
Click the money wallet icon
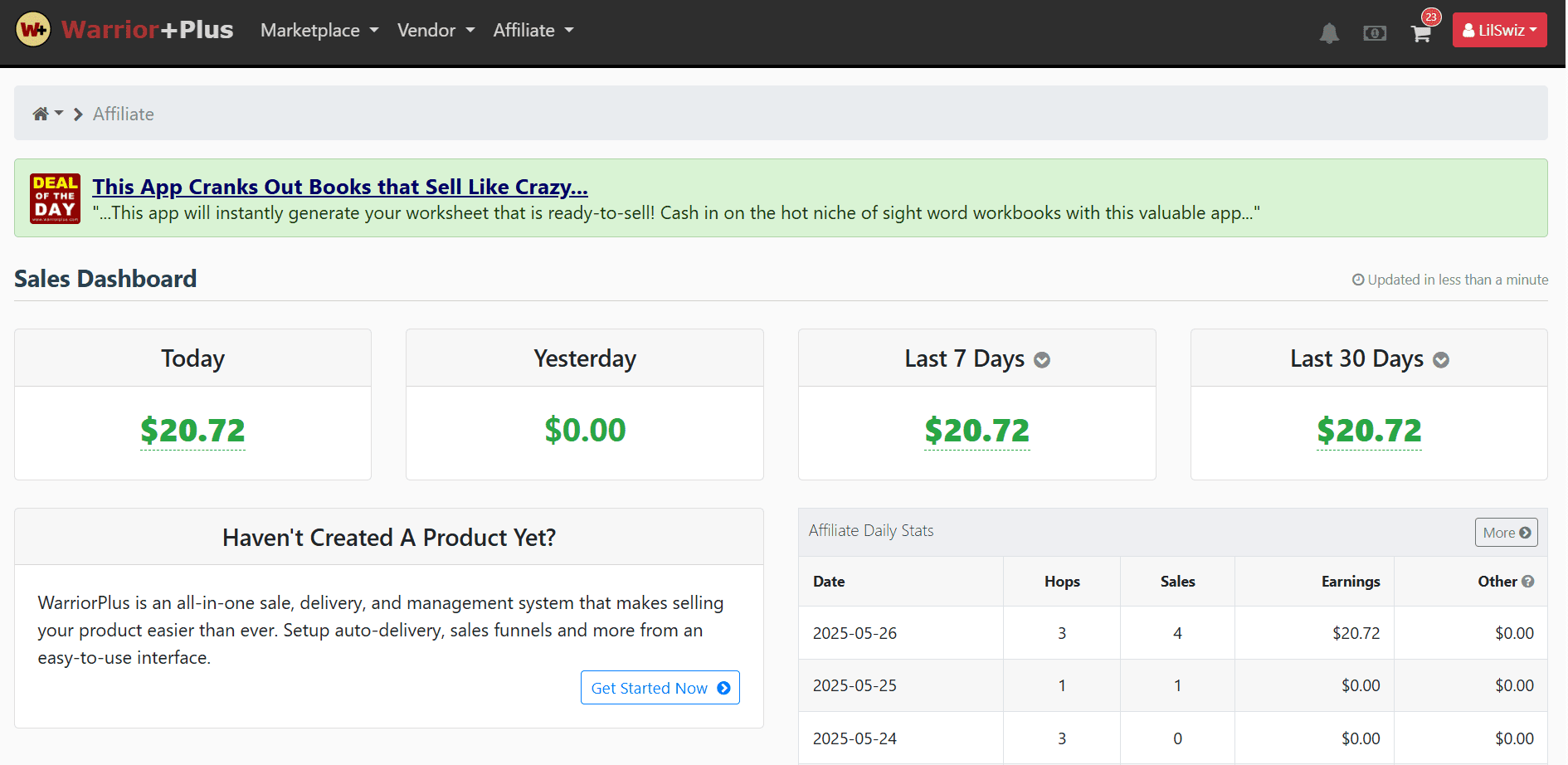tap(1375, 33)
